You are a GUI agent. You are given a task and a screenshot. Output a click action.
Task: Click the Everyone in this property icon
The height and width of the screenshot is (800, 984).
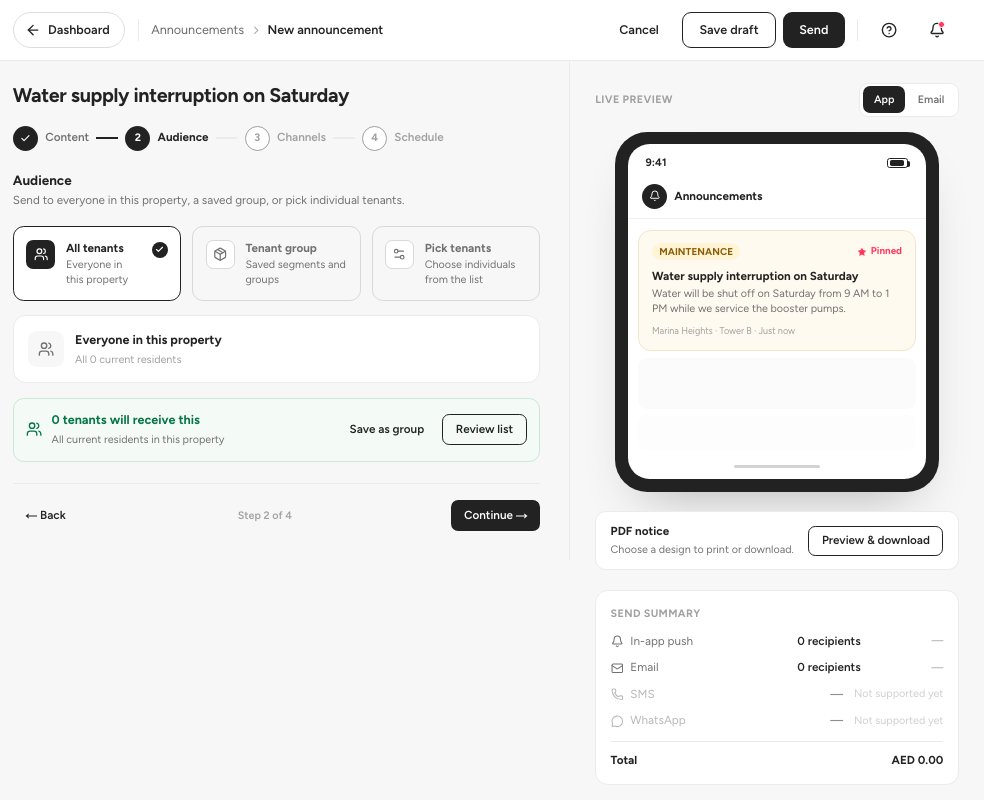[46, 349]
